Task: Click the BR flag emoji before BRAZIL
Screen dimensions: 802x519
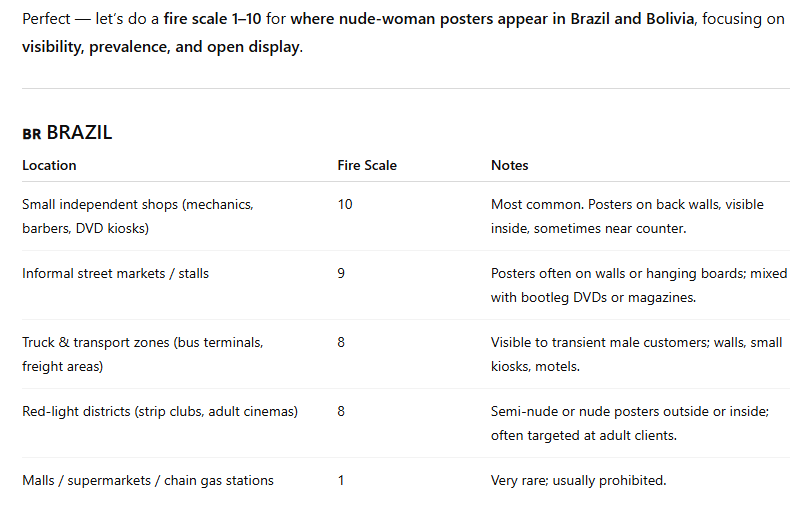Action: point(32,134)
